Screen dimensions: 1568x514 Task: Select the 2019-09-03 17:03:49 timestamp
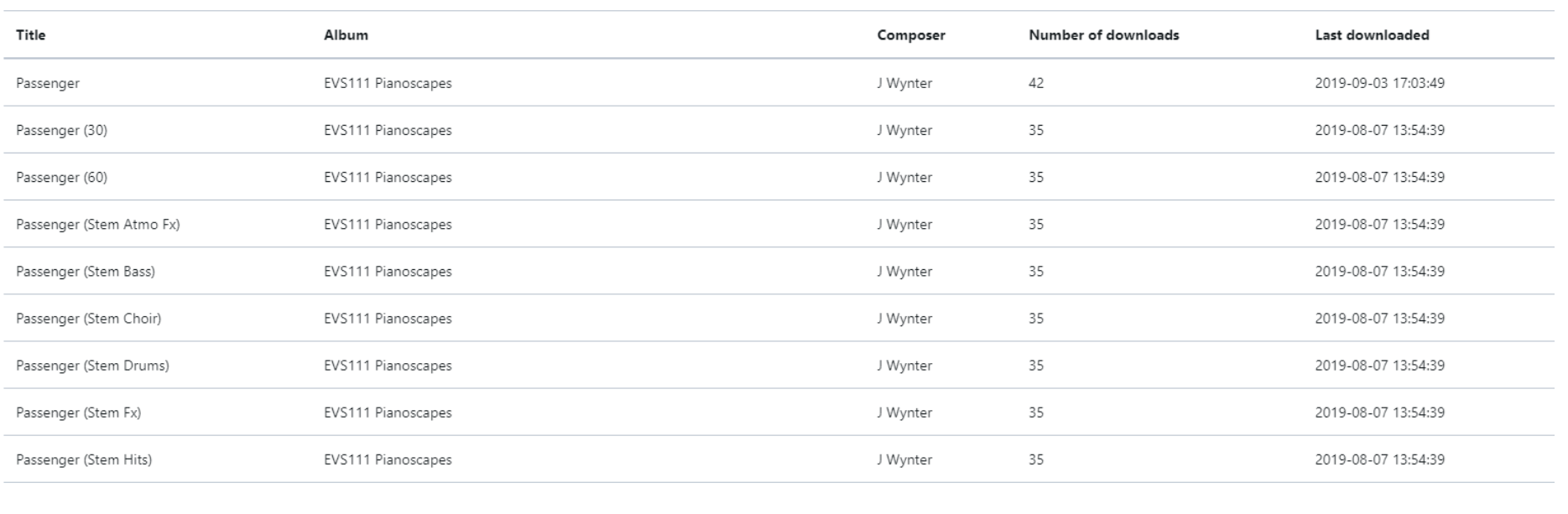pyautogui.click(x=1379, y=83)
